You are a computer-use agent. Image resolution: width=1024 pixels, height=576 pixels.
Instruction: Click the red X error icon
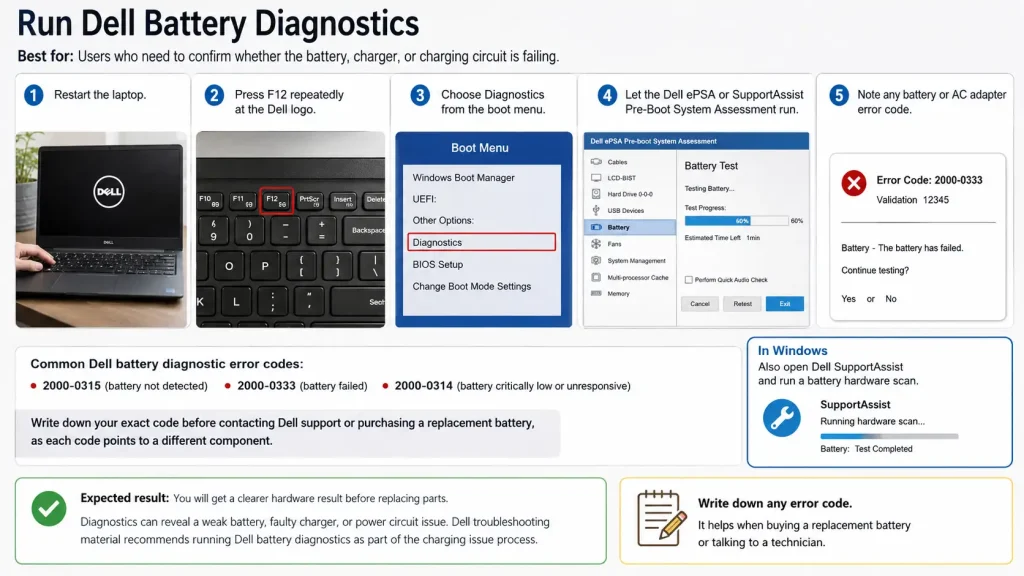click(x=854, y=183)
